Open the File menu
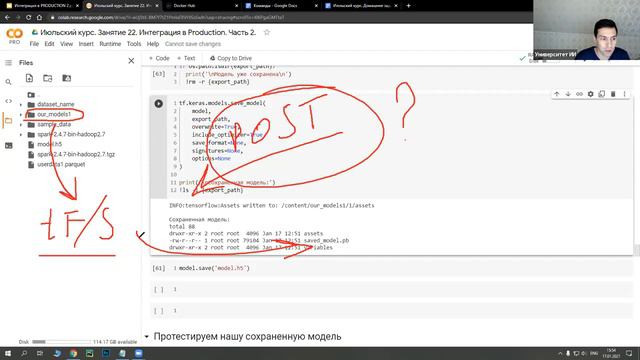640x360 pixels. pyautogui.click(x=34, y=44)
